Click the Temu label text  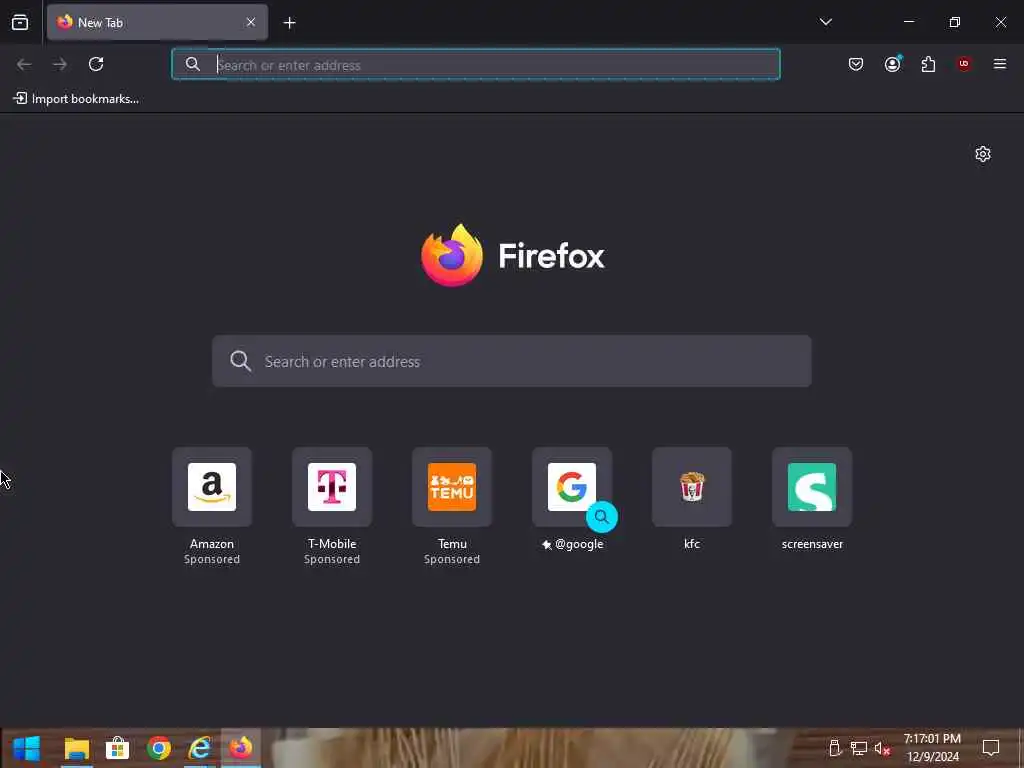pyautogui.click(x=452, y=543)
